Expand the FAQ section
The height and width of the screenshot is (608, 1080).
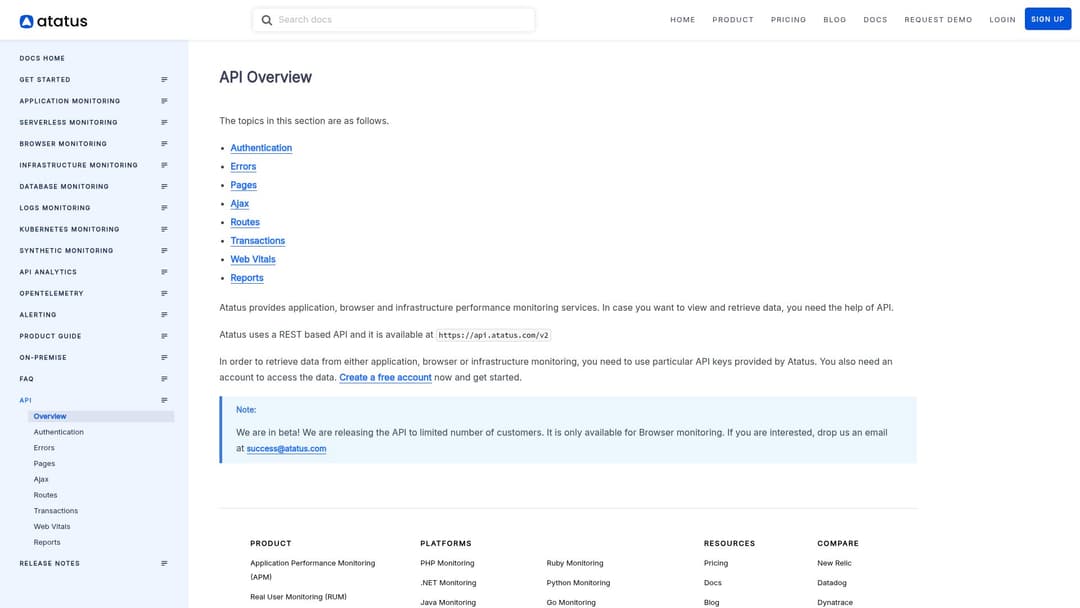(164, 379)
